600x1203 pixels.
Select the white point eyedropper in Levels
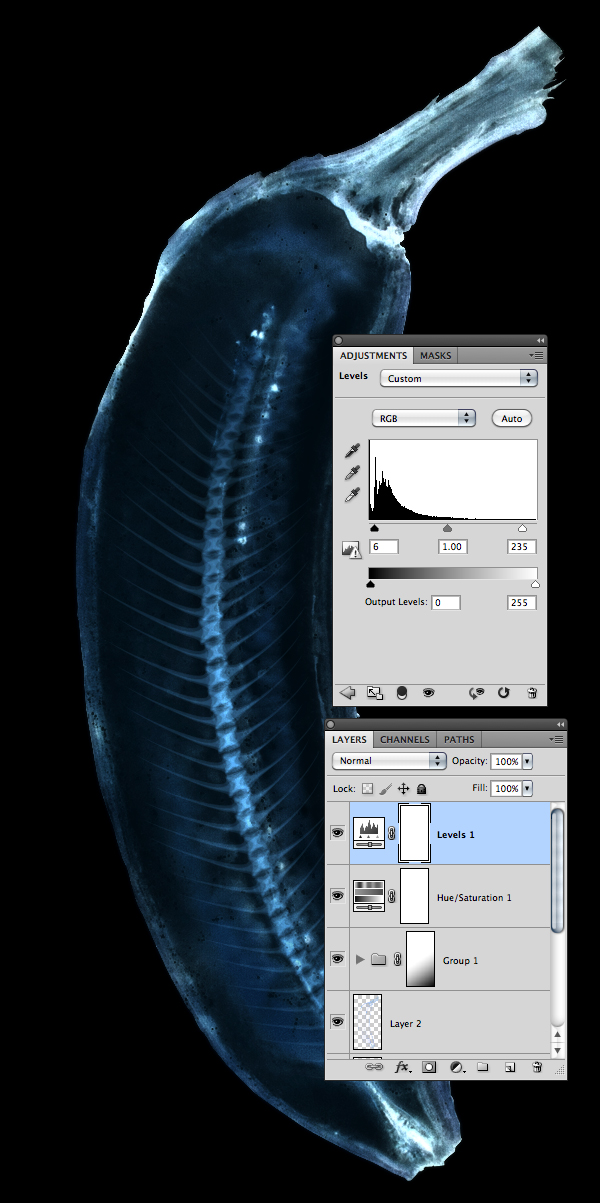351,494
